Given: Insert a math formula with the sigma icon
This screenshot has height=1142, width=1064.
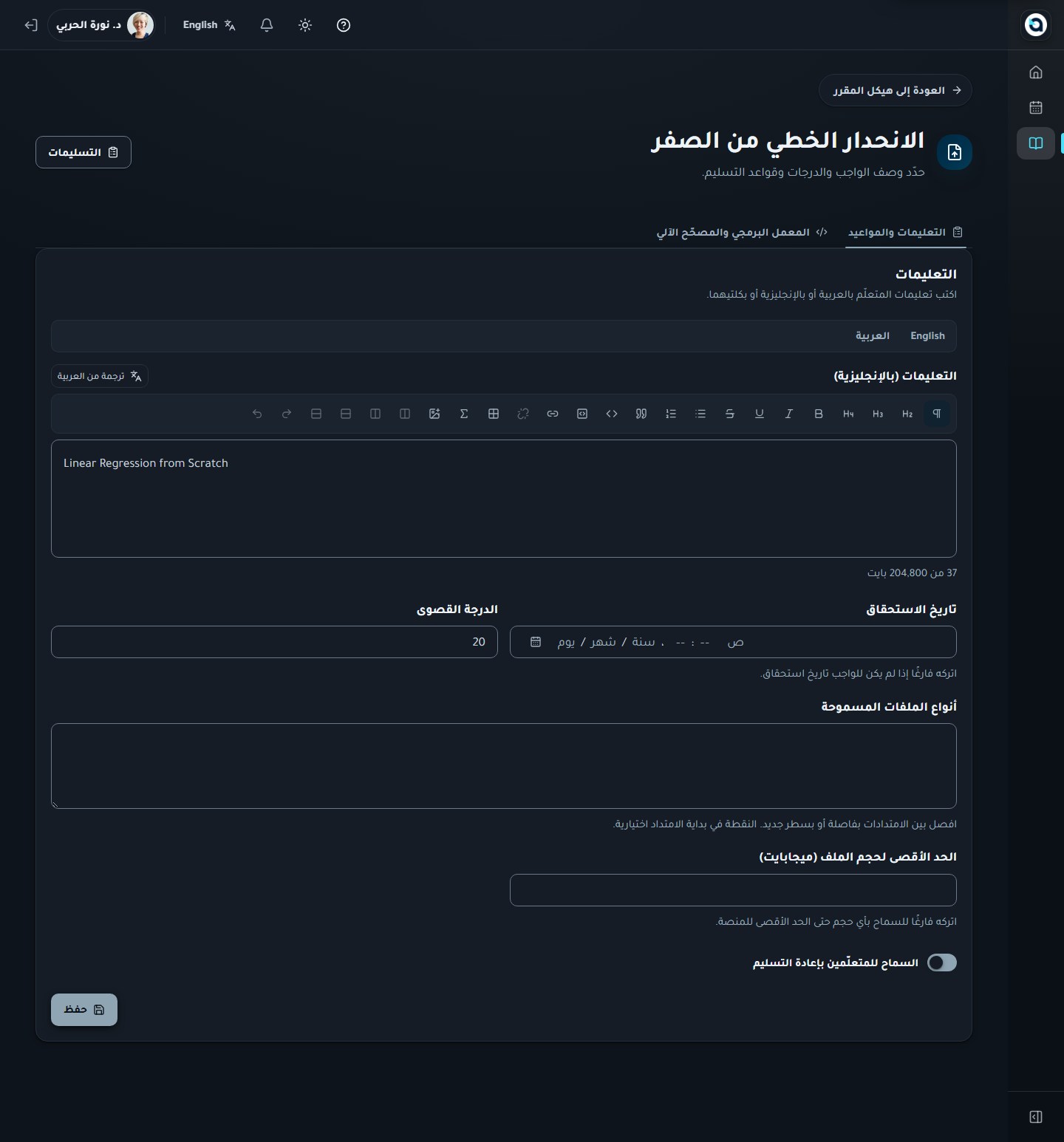Looking at the screenshot, I should coord(464,414).
